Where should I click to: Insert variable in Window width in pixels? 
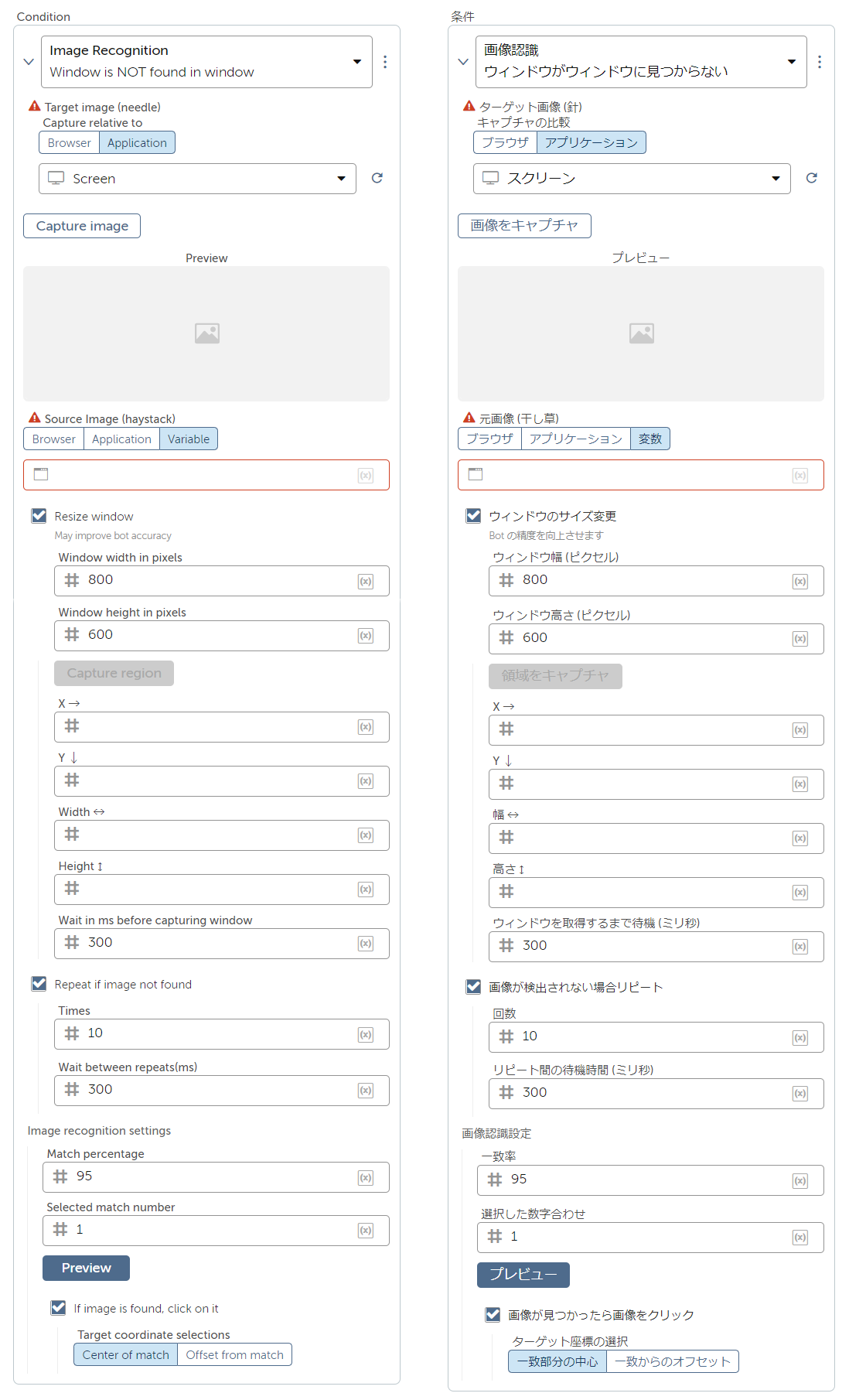(366, 581)
